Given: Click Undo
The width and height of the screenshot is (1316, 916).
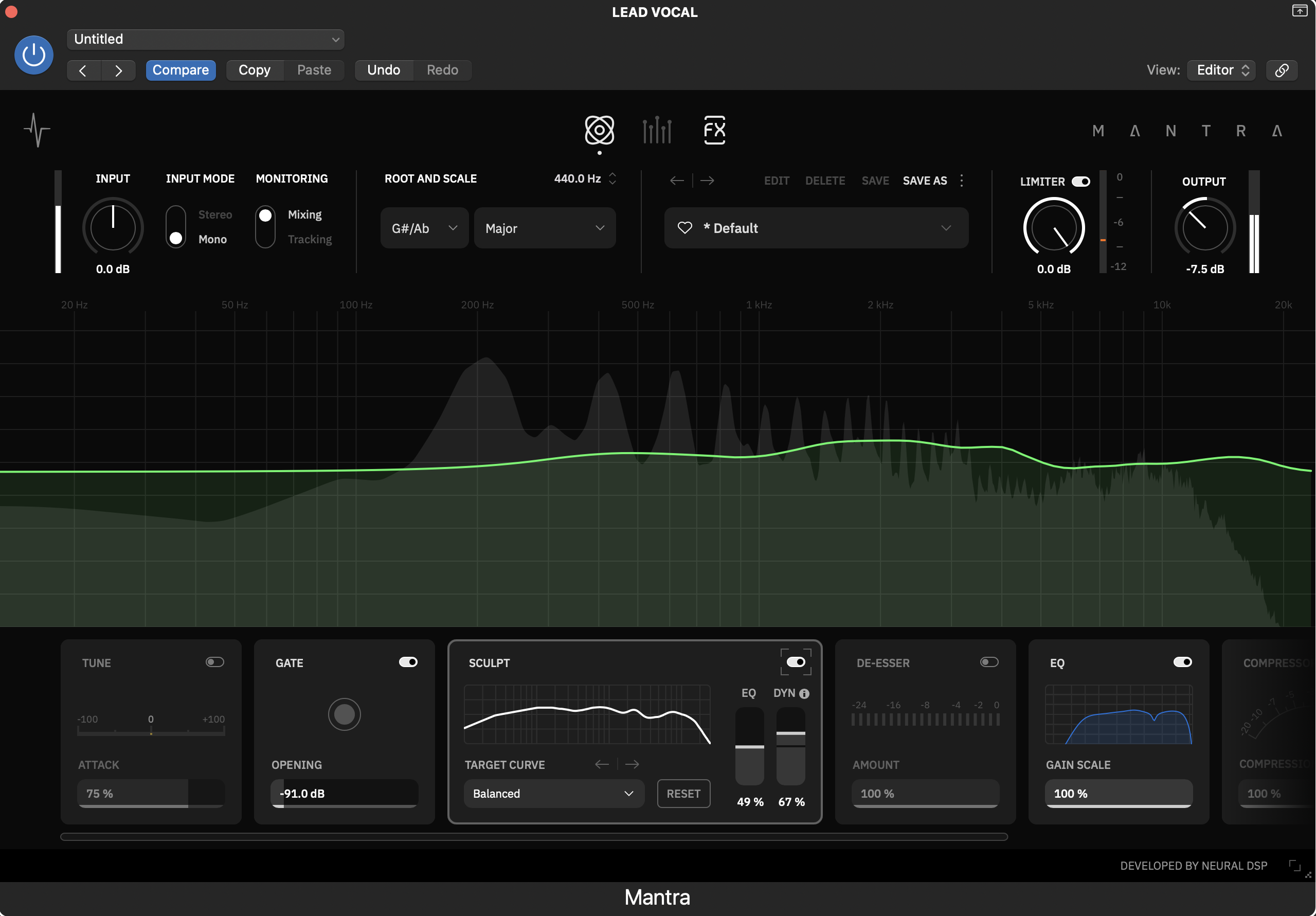Looking at the screenshot, I should click(x=384, y=70).
